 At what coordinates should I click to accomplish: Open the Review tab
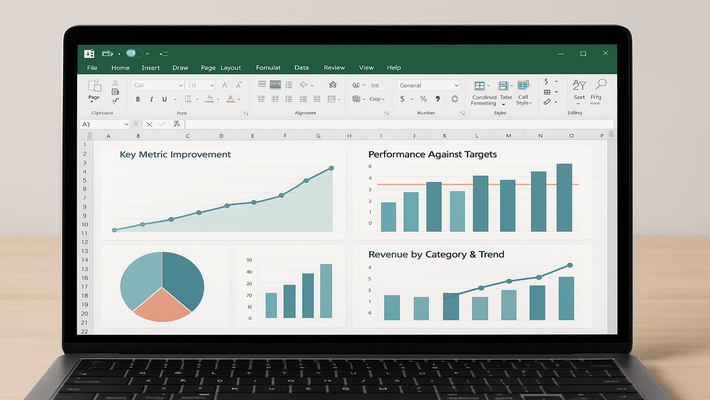pos(334,67)
